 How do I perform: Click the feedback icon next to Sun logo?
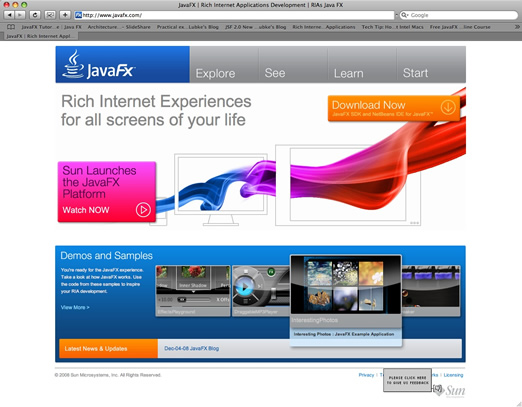point(438,389)
